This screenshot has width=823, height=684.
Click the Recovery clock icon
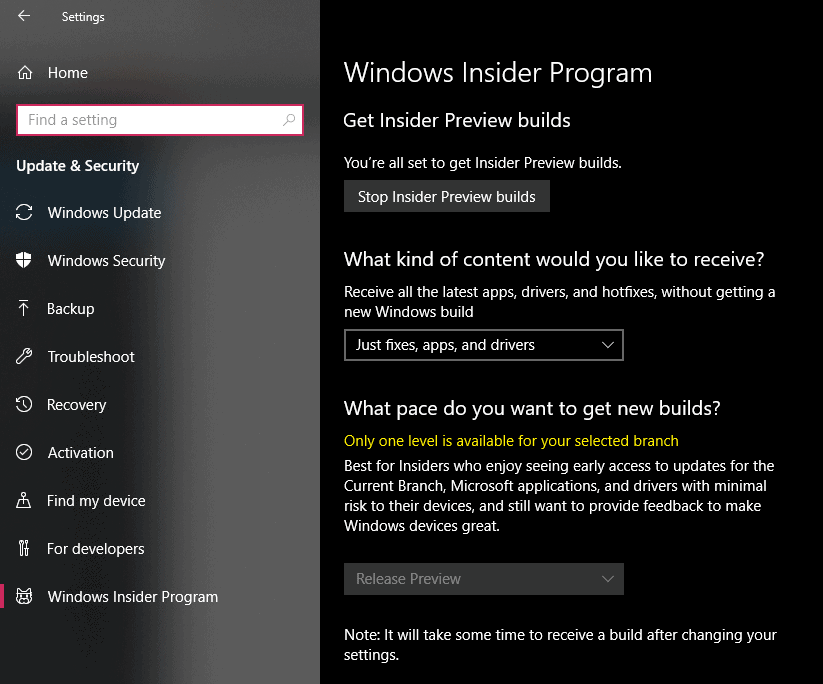click(x=24, y=404)
